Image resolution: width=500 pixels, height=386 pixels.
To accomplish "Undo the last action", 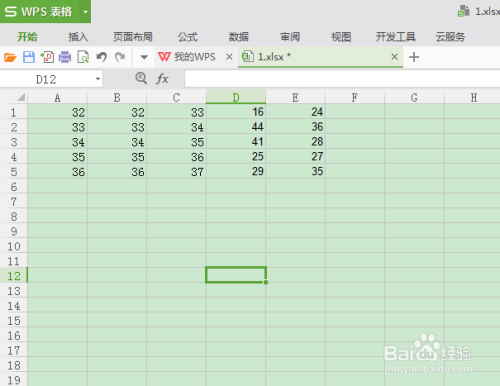I will click(x=101, y=57).
